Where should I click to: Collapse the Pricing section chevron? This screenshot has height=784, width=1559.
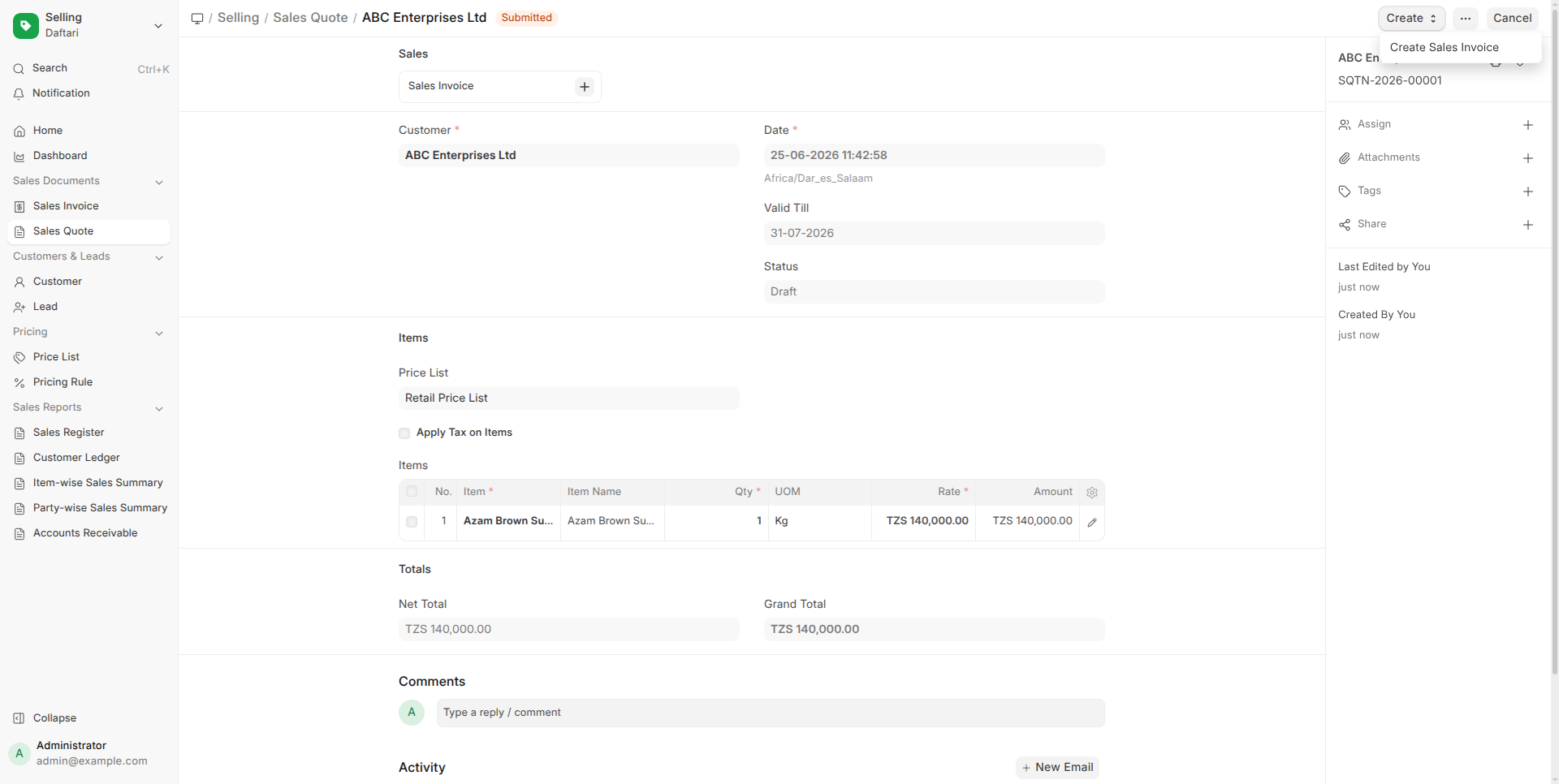159,333
